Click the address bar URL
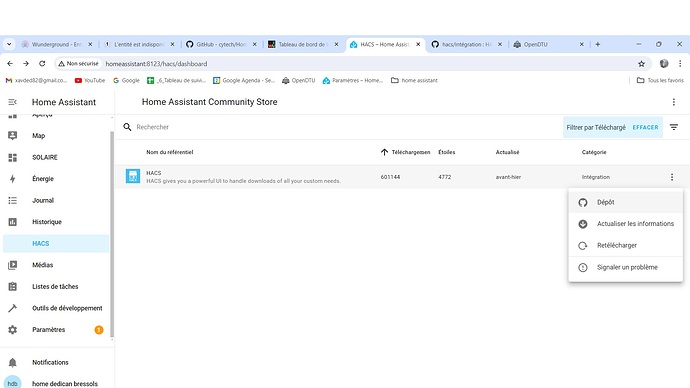690x388 pixels. pos(156,64)
